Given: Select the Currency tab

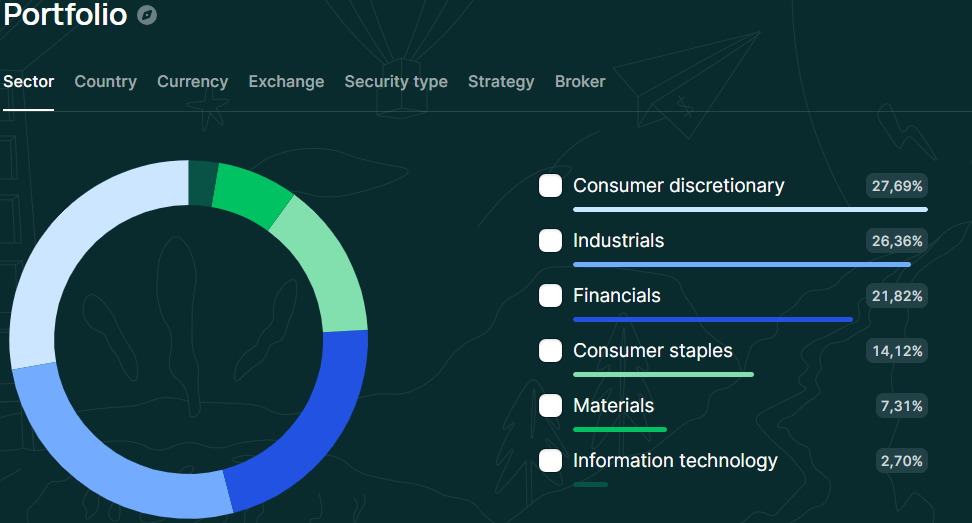Looking at the screenshot, I should coord(193,82).
